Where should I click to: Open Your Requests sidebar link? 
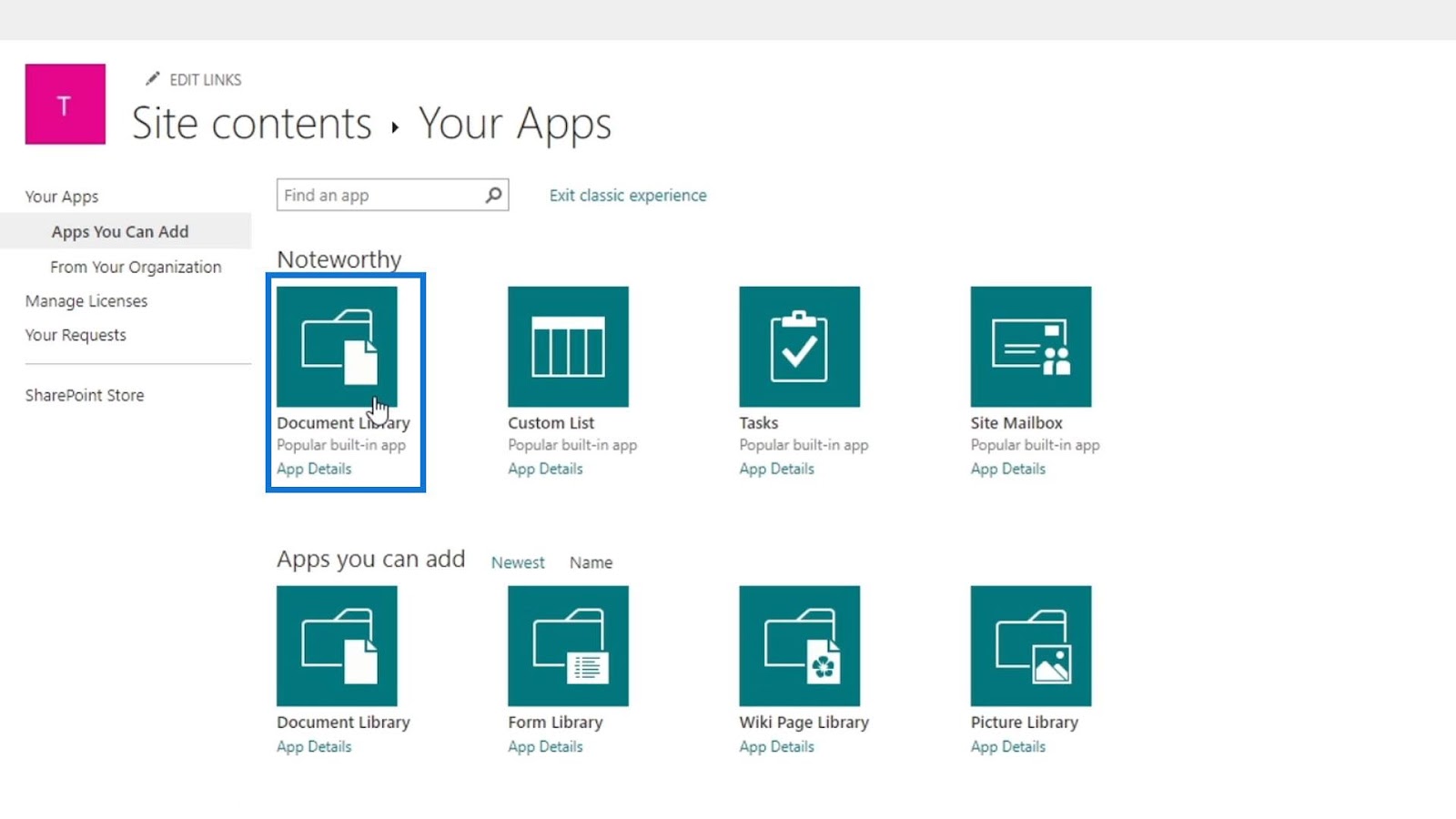(x=76, y=335)
